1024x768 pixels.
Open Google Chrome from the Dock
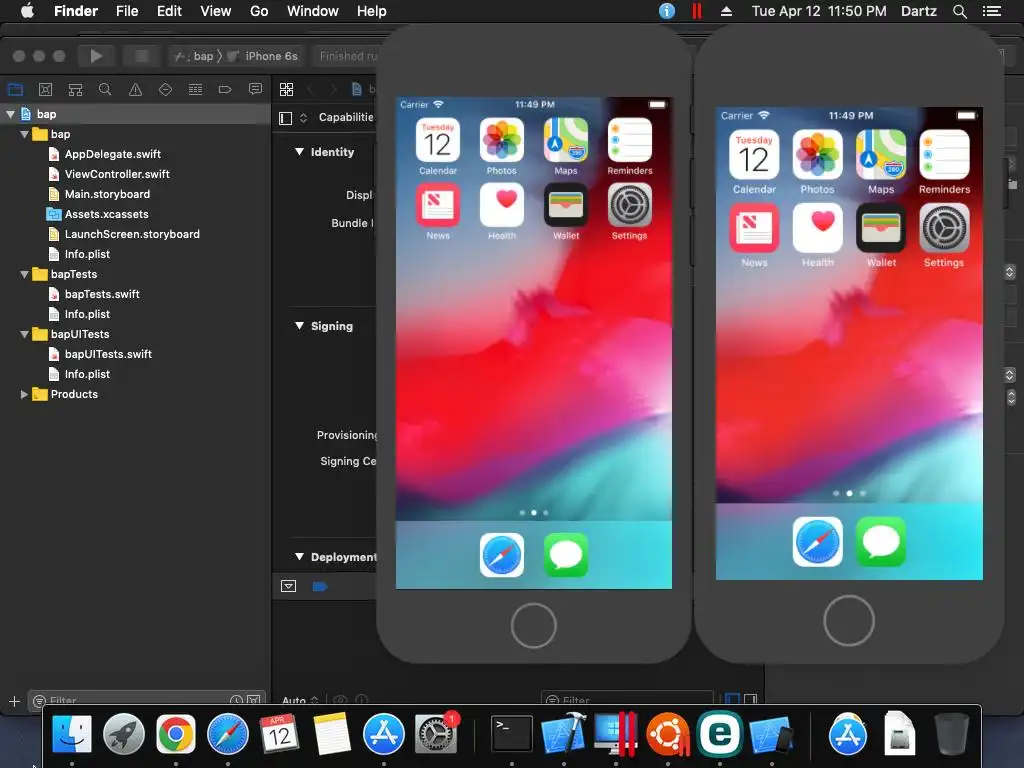tap(176, 734)
